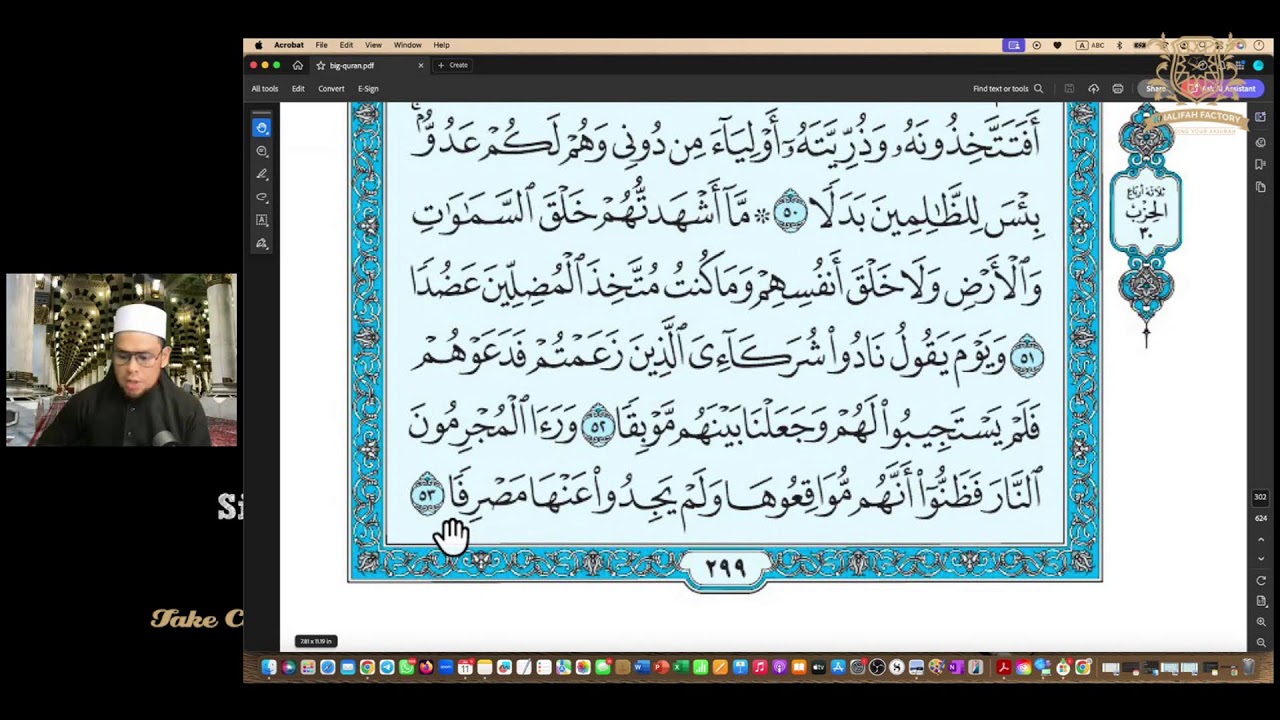Click the verse marker ٥٢ in the text
Screen dimensions: 1280x720
click(x=597, y=427)
